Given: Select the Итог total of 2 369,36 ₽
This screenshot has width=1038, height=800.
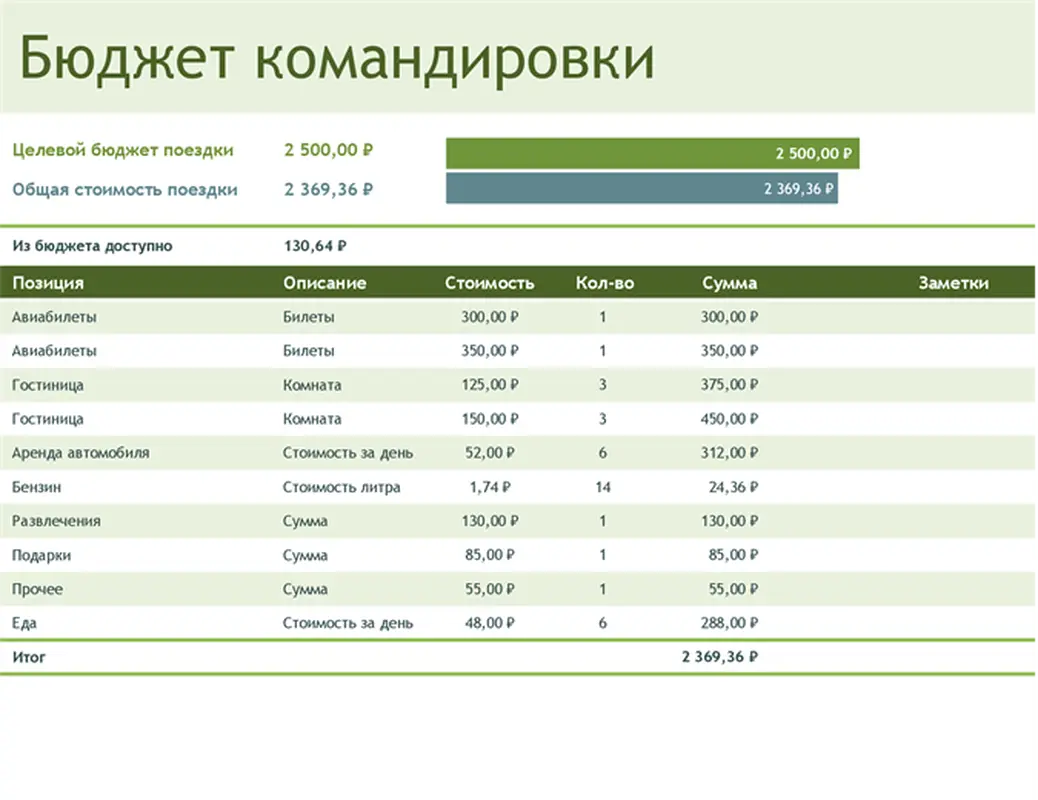Looking at the screenshot, I should tap(720, 657).
